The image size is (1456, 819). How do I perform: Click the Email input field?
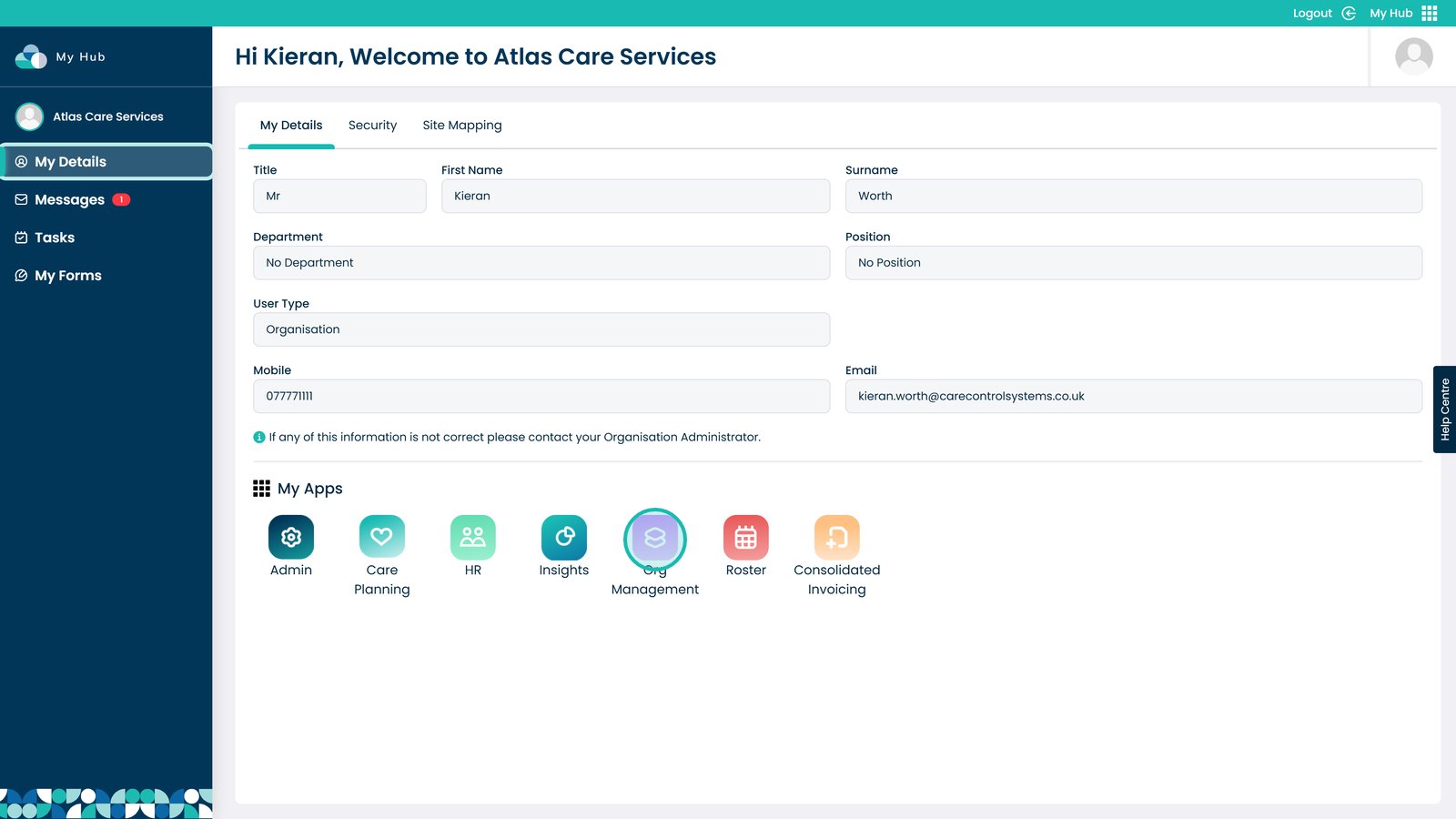1133,397
